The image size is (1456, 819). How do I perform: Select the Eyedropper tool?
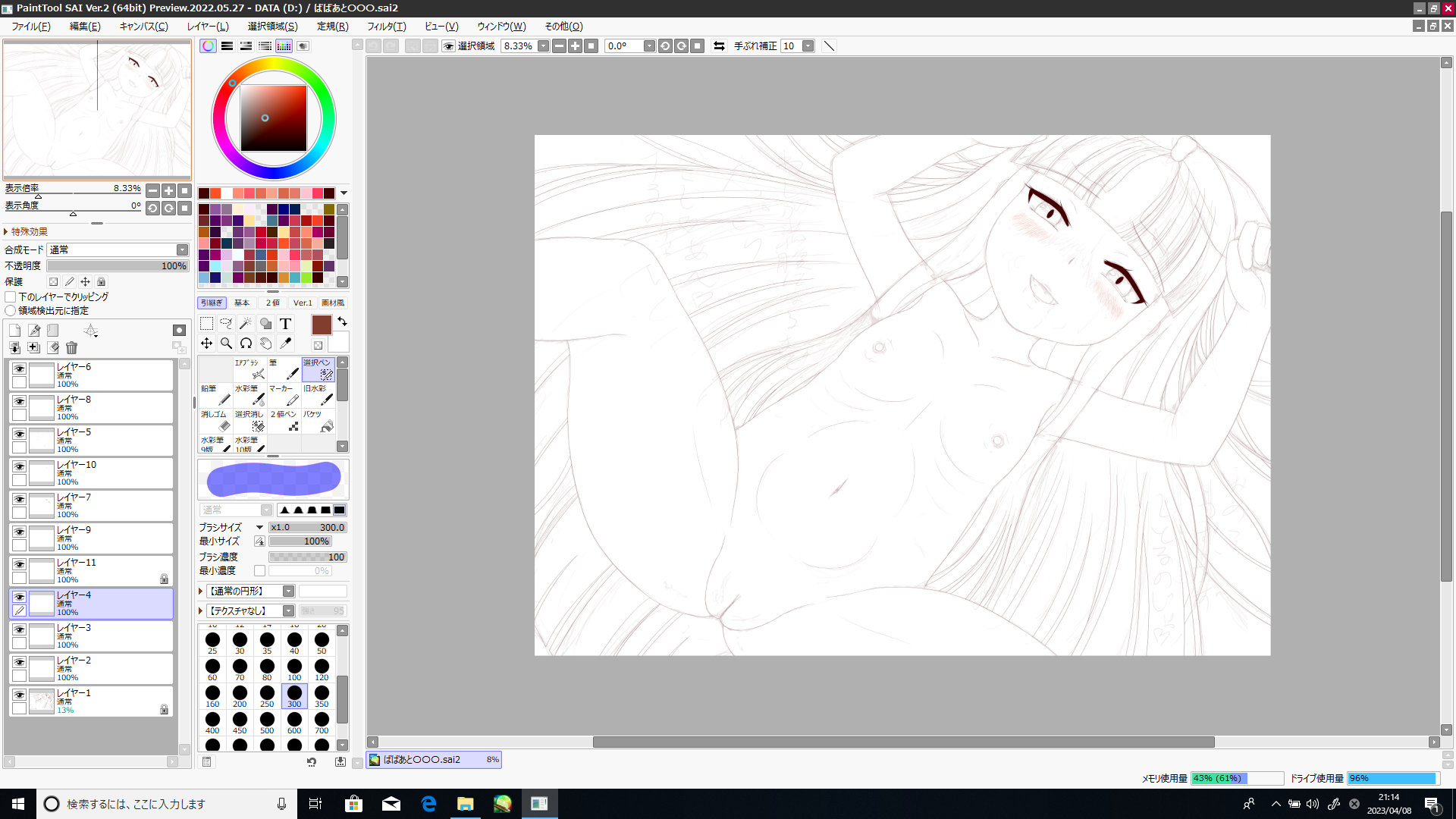285,344
